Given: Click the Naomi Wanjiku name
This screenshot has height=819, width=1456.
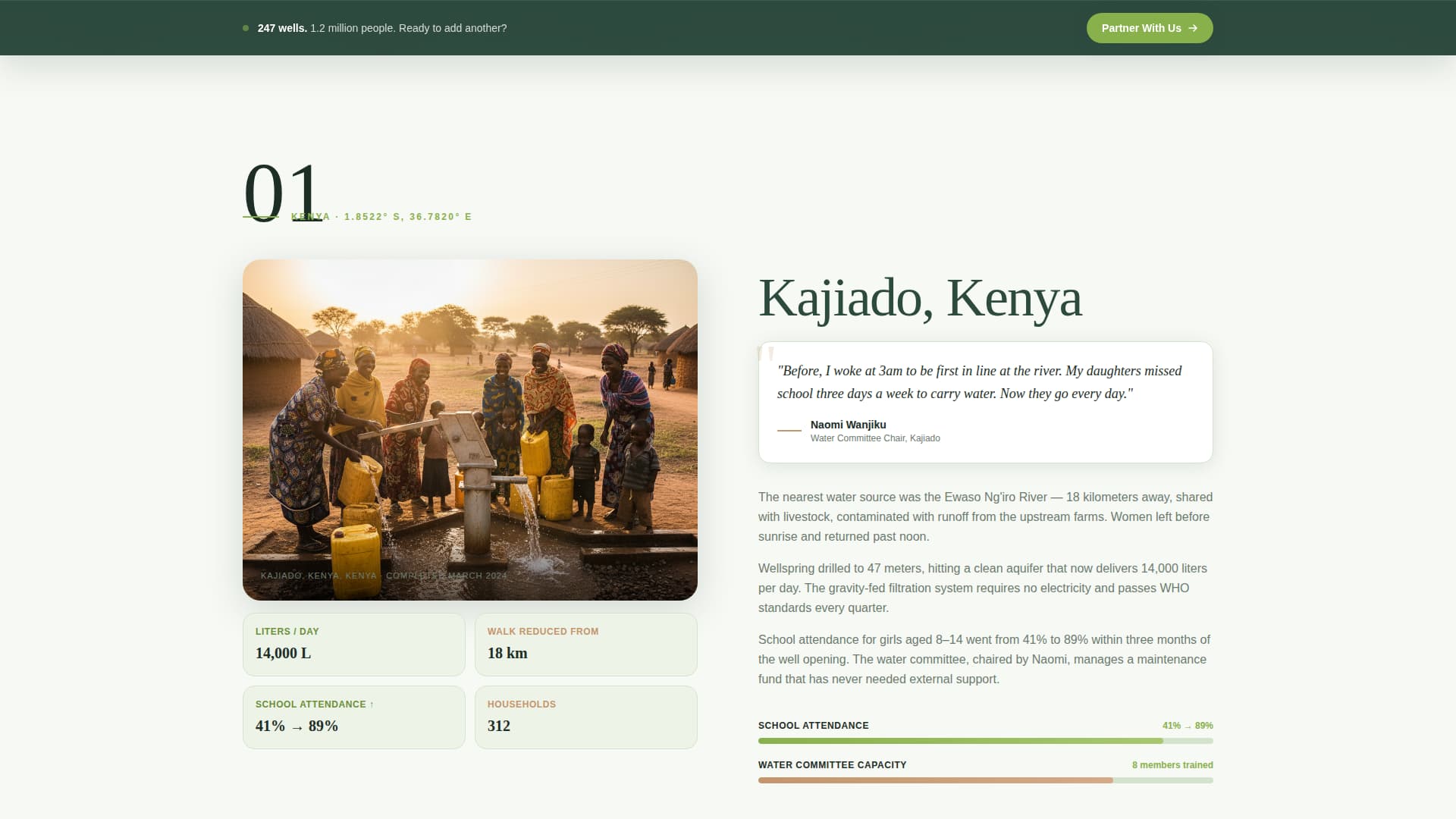Looking at the screenshot, I should click(848, 425).
